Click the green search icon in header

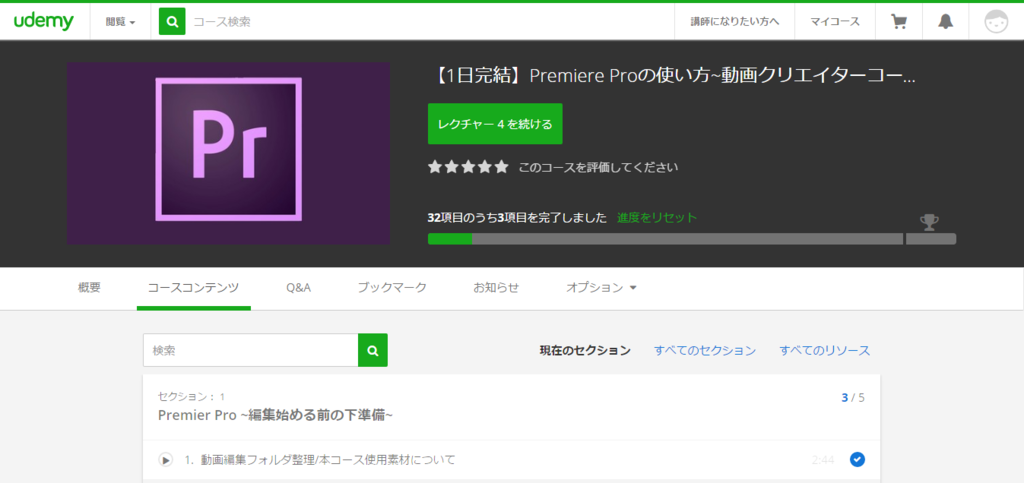(172, 22)
